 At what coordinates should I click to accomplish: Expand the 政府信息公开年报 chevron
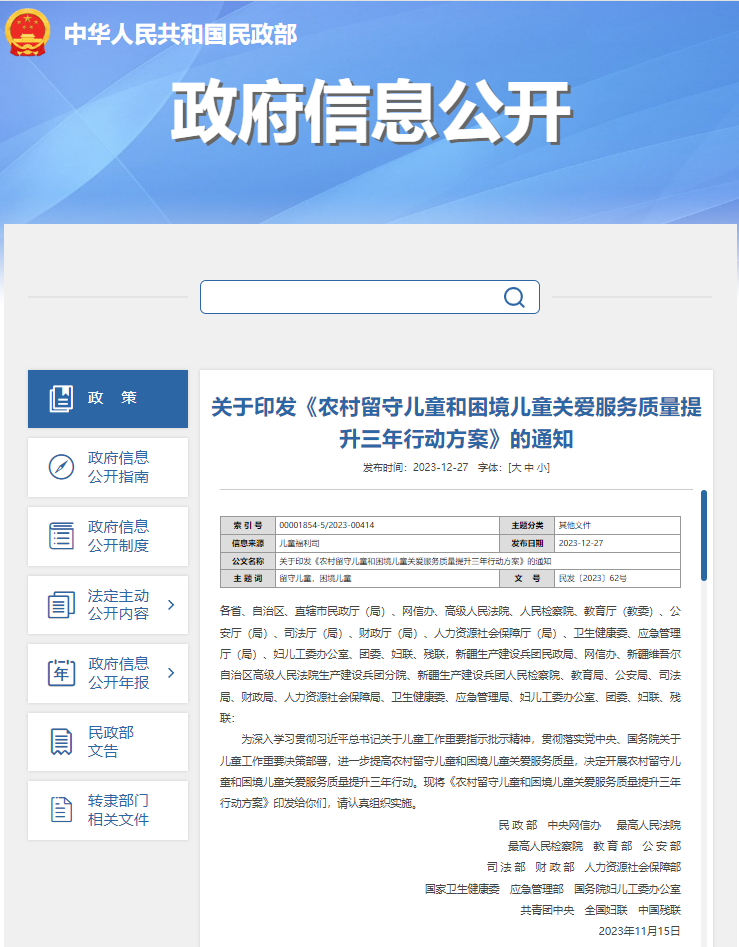(x=171, y=673)
